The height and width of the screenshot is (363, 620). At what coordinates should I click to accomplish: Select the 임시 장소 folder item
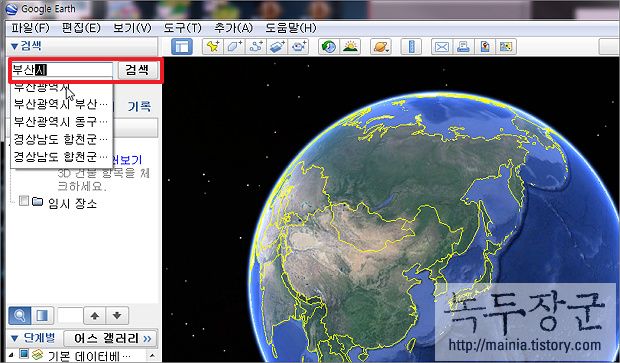coord(72,203)
